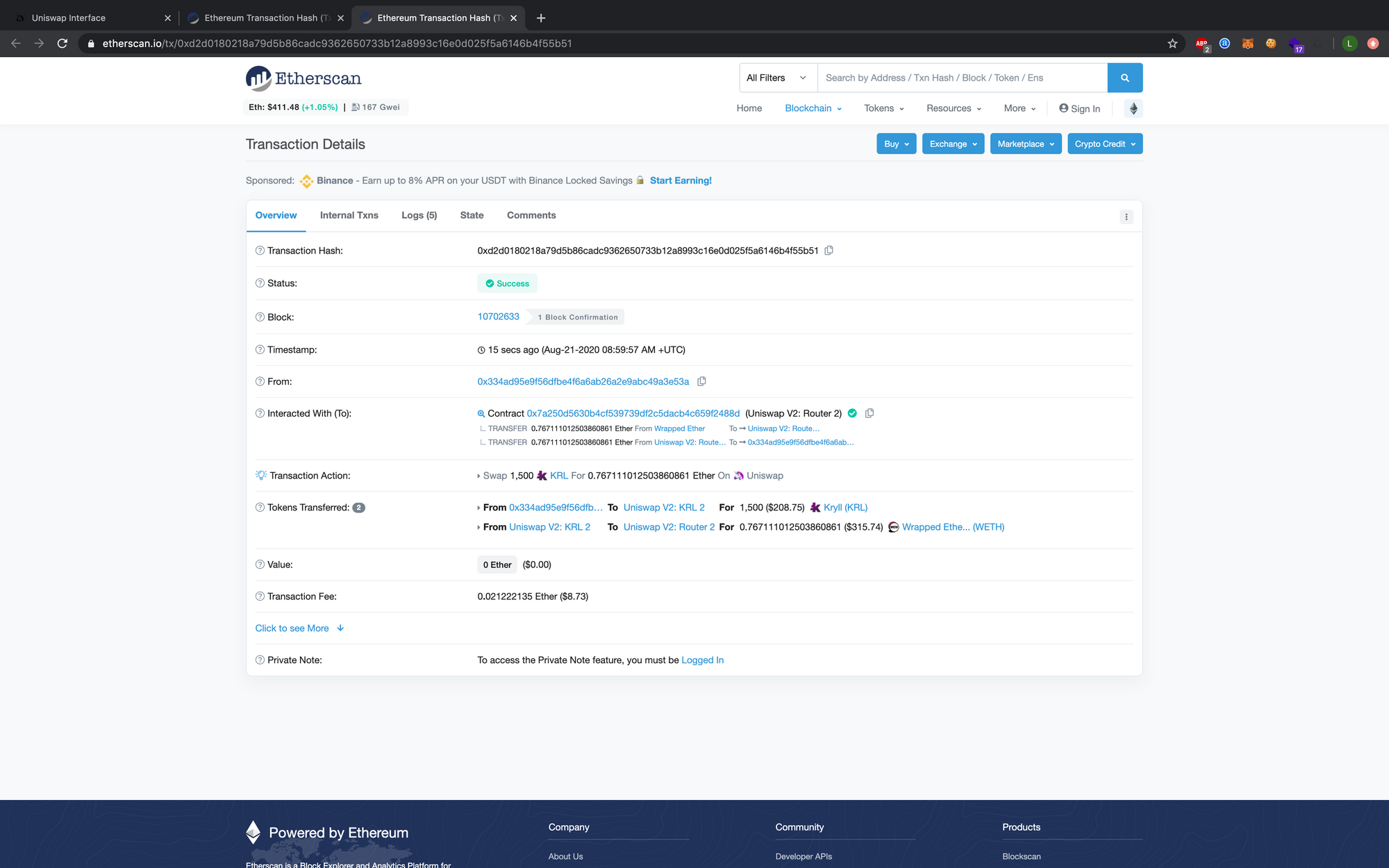Click the Developer APIs footer link
Screen dimensions: 1389x868
(804, 856)
